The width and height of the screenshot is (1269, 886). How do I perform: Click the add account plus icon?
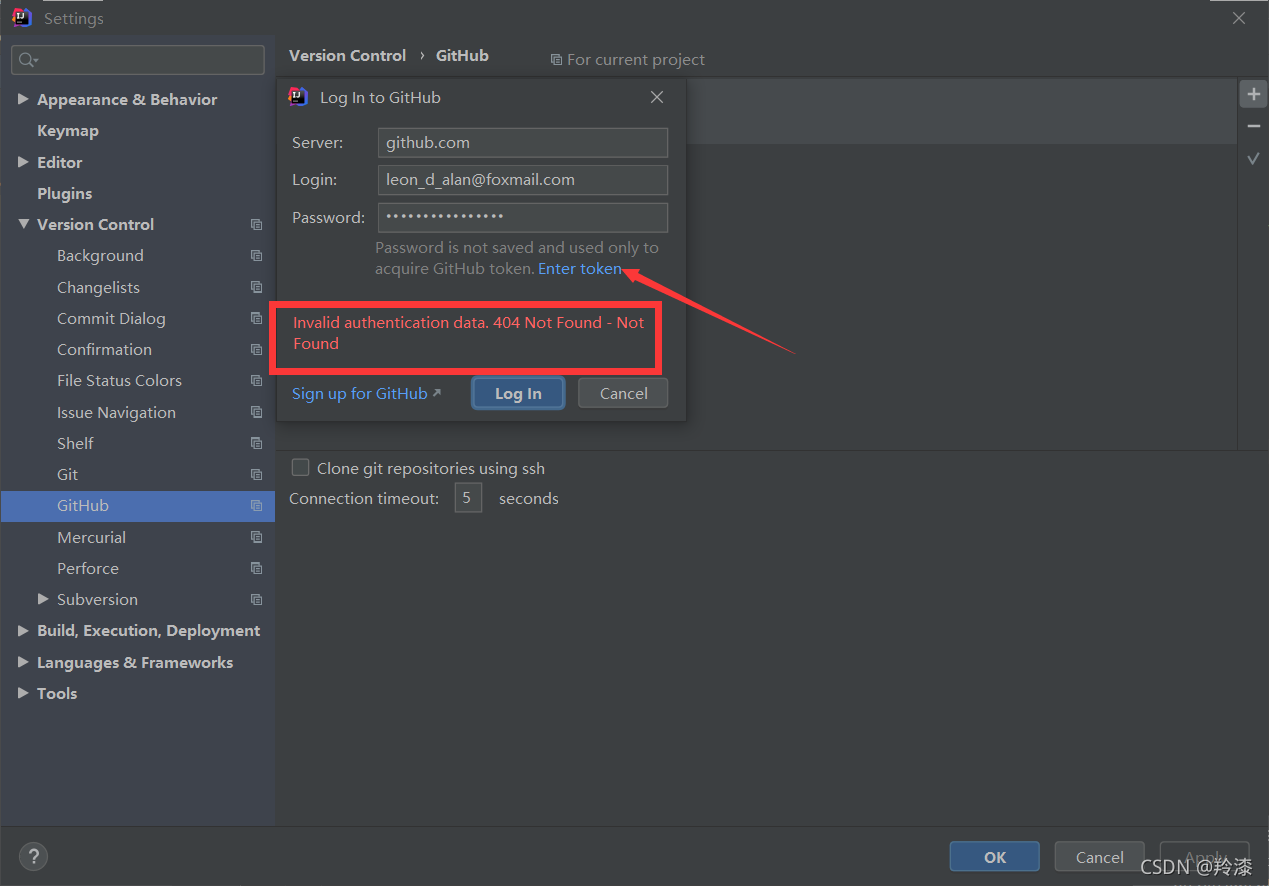[1253, 94]
